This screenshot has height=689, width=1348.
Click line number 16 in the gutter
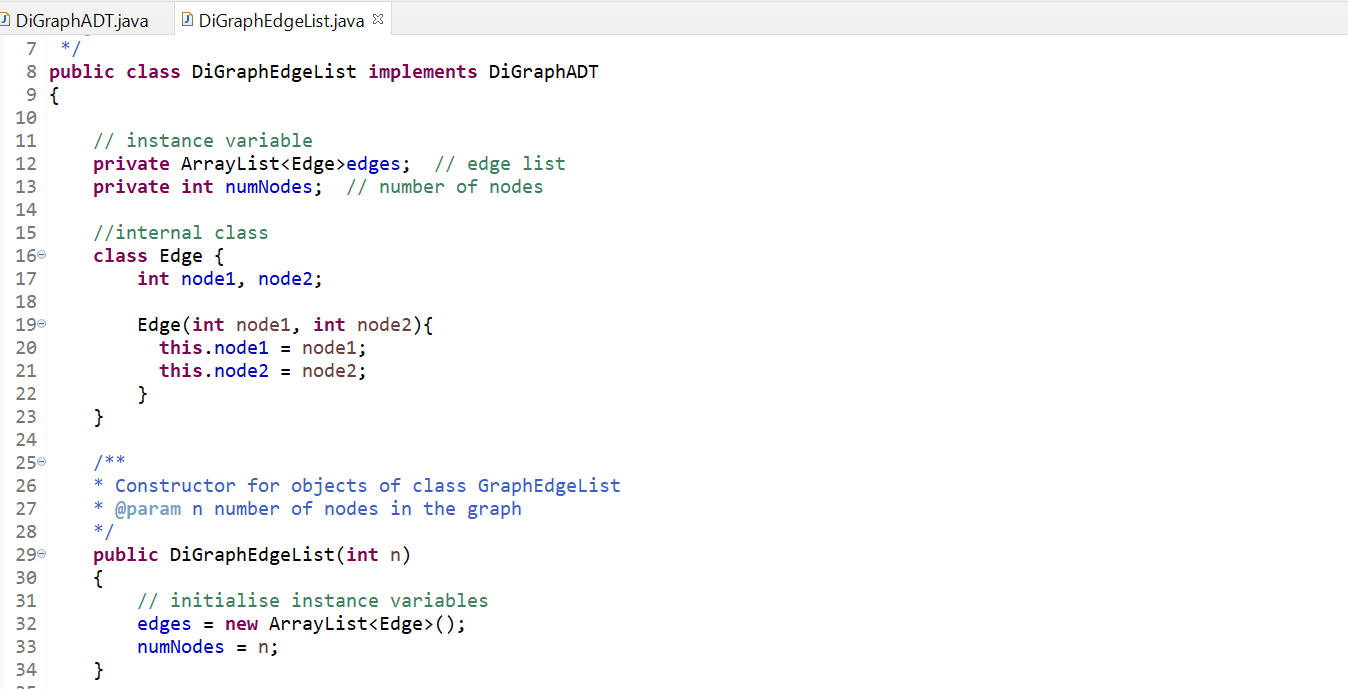coord(26,255)
